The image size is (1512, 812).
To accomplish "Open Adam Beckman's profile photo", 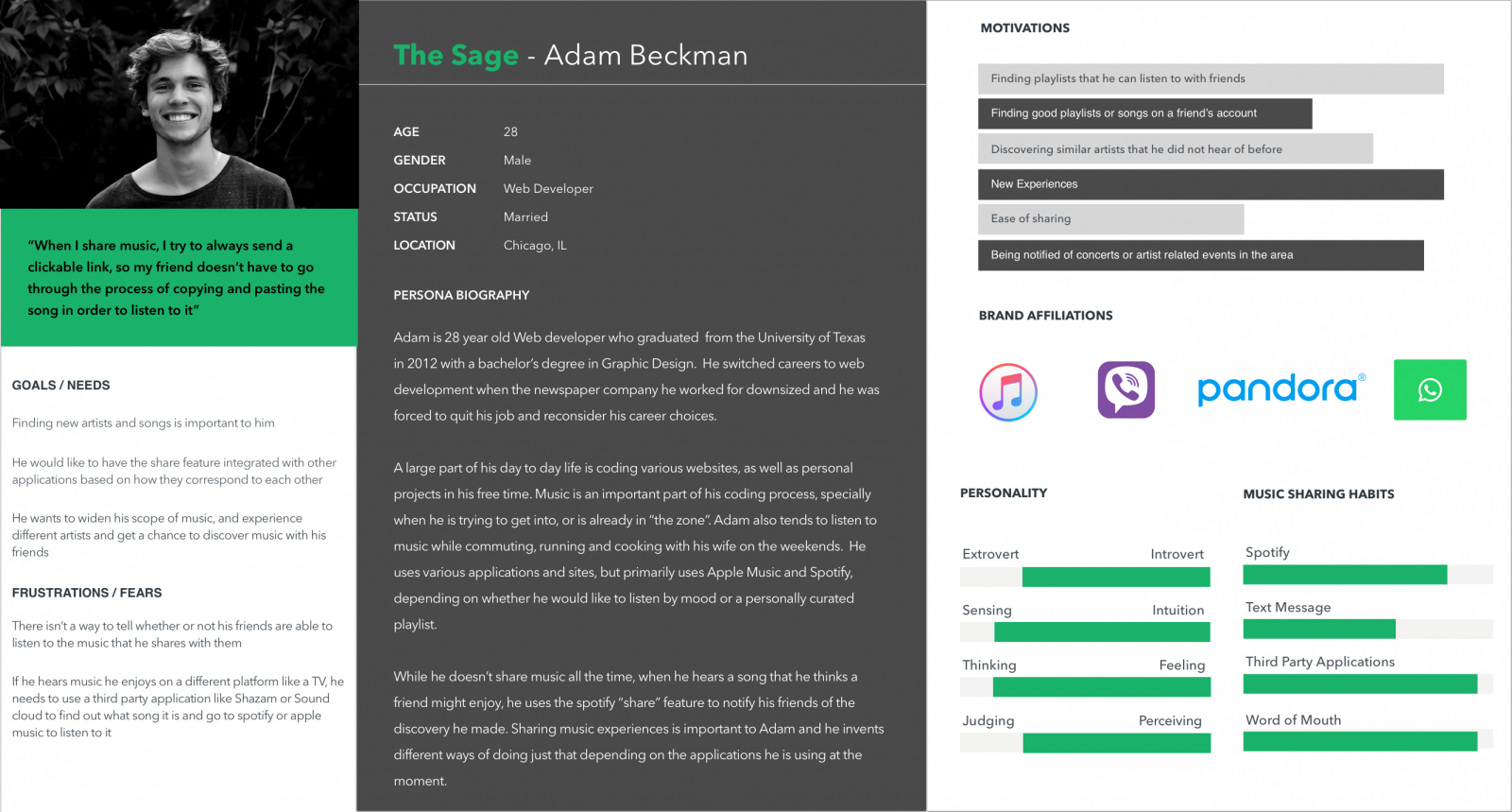I will tap(180, 104).
